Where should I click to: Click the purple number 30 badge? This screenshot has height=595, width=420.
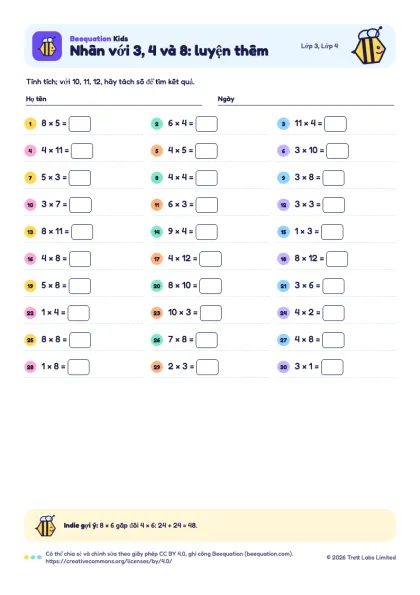click(x=283, y=367)
